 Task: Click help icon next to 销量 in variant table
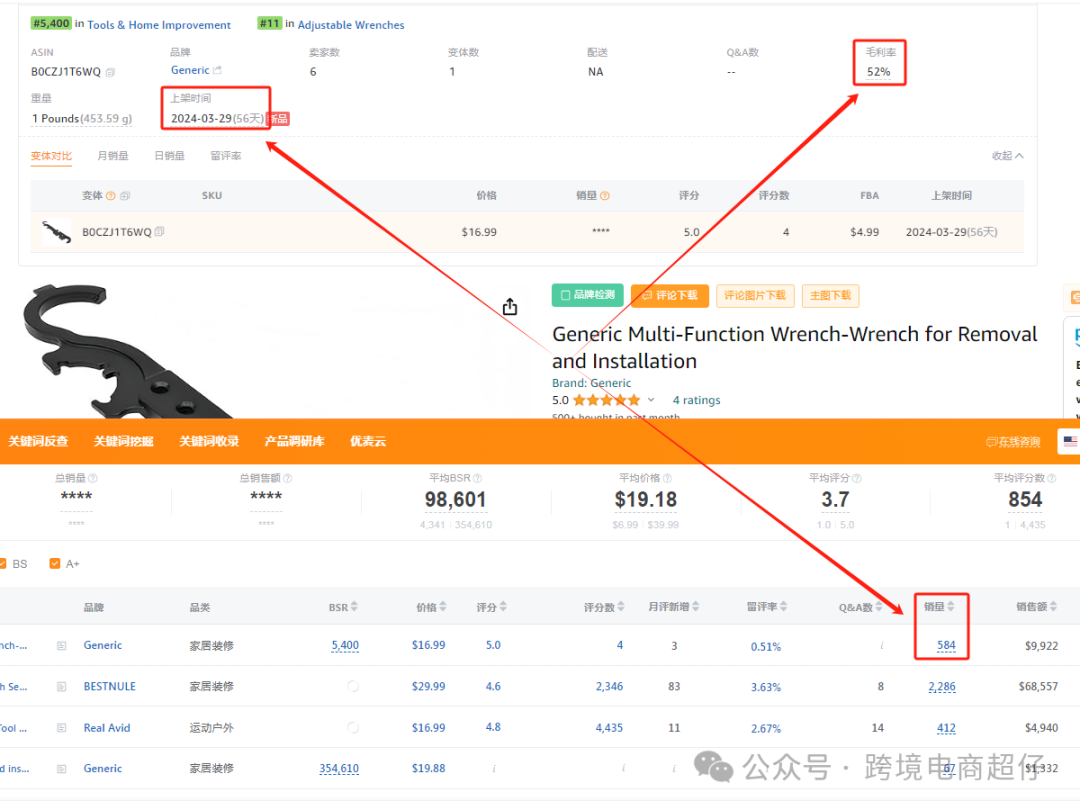605,196
